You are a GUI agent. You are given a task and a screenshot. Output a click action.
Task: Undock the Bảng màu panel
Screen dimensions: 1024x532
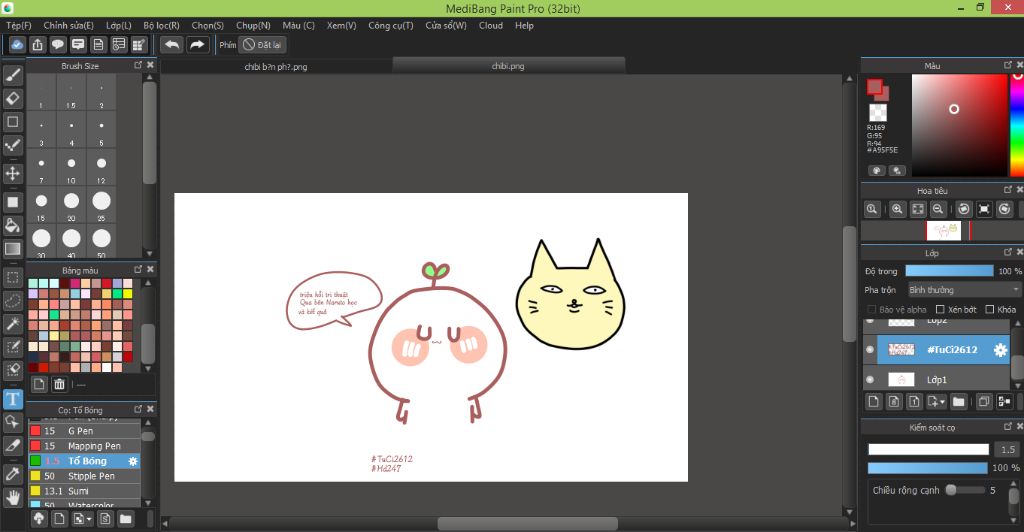tap(138, 270)
